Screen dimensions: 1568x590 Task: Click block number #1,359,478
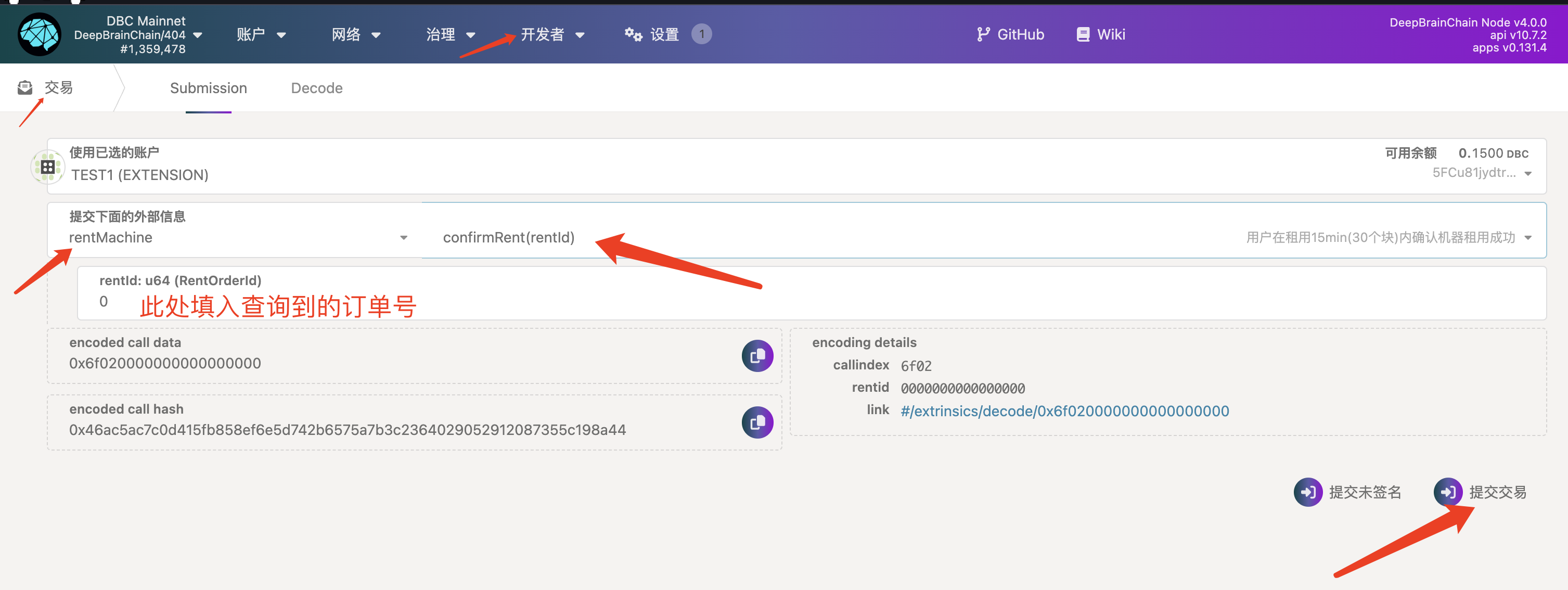[x=153, y=49]
